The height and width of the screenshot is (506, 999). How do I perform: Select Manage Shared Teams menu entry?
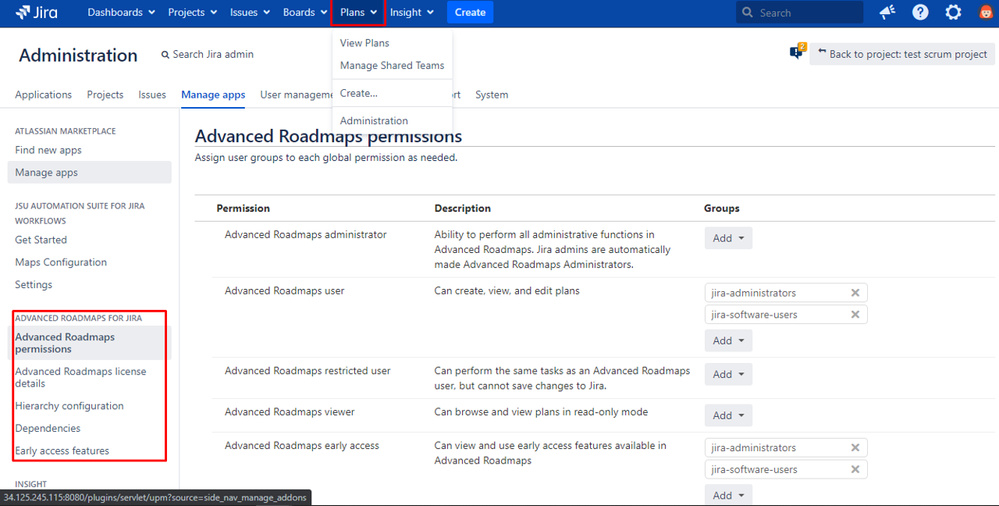(392, 66)
